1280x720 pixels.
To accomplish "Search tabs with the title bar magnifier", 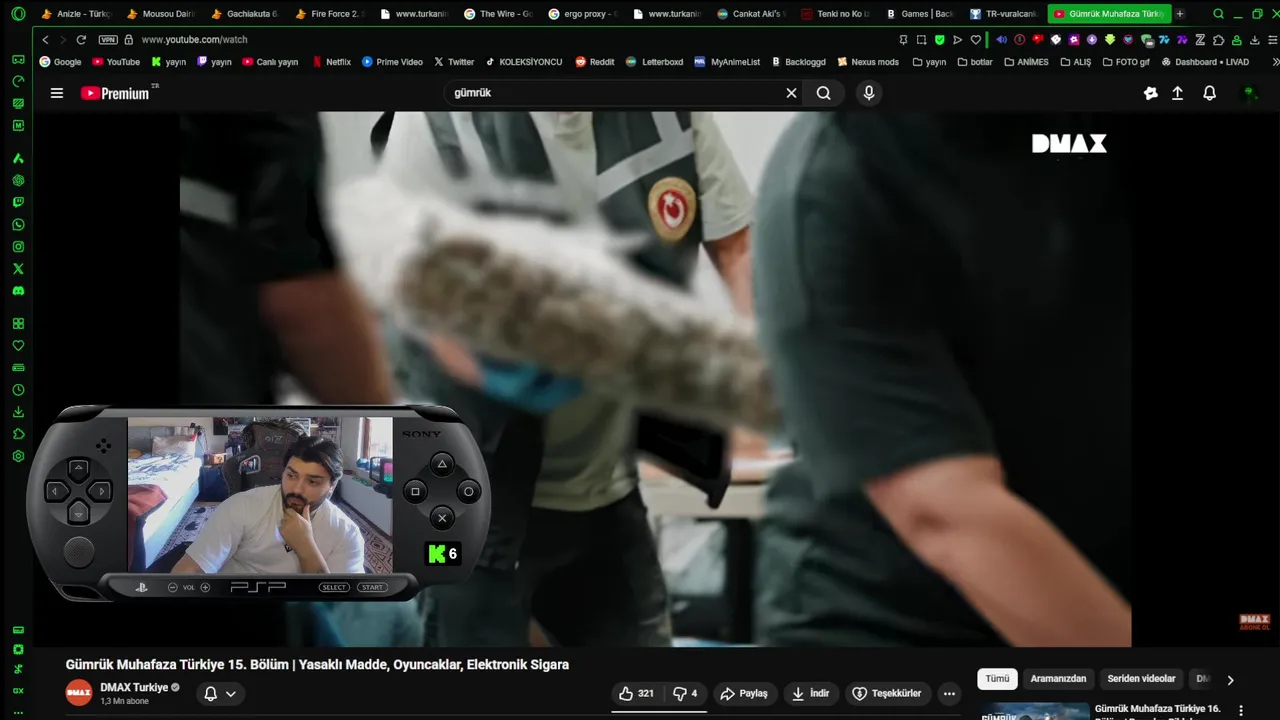I will coord(1217,14).
